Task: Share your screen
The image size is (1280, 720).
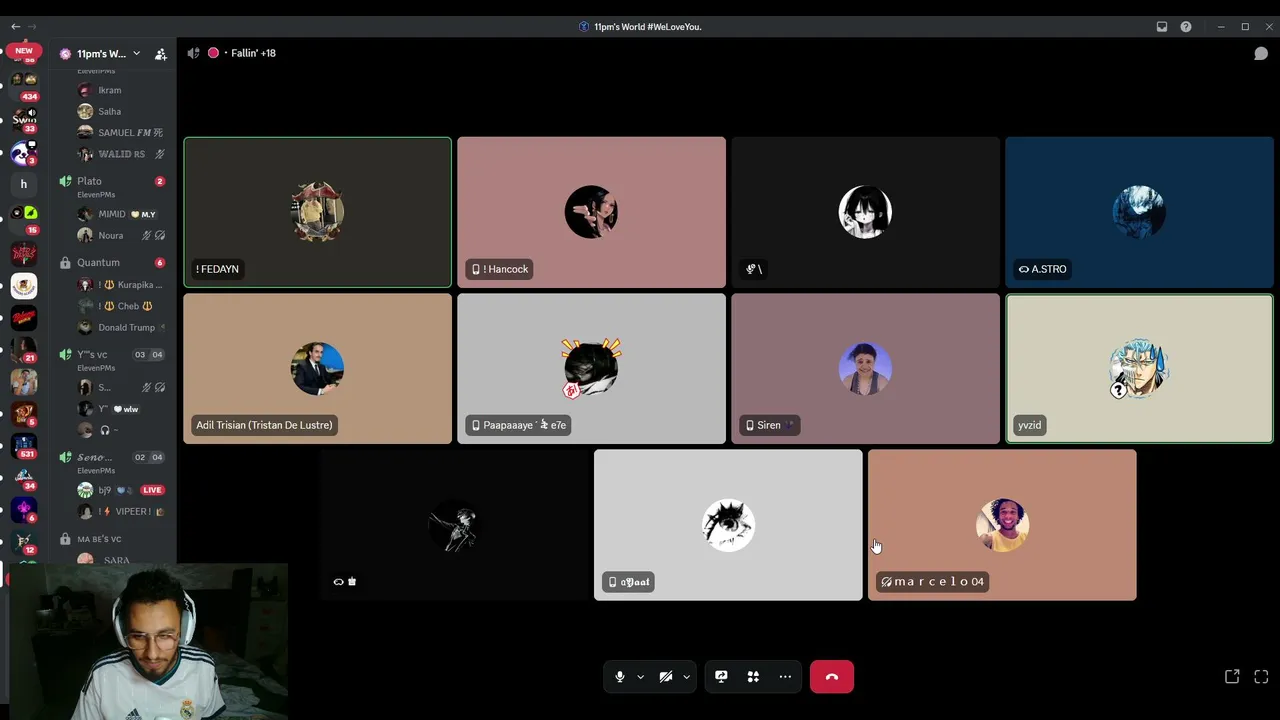Action: 721,677
